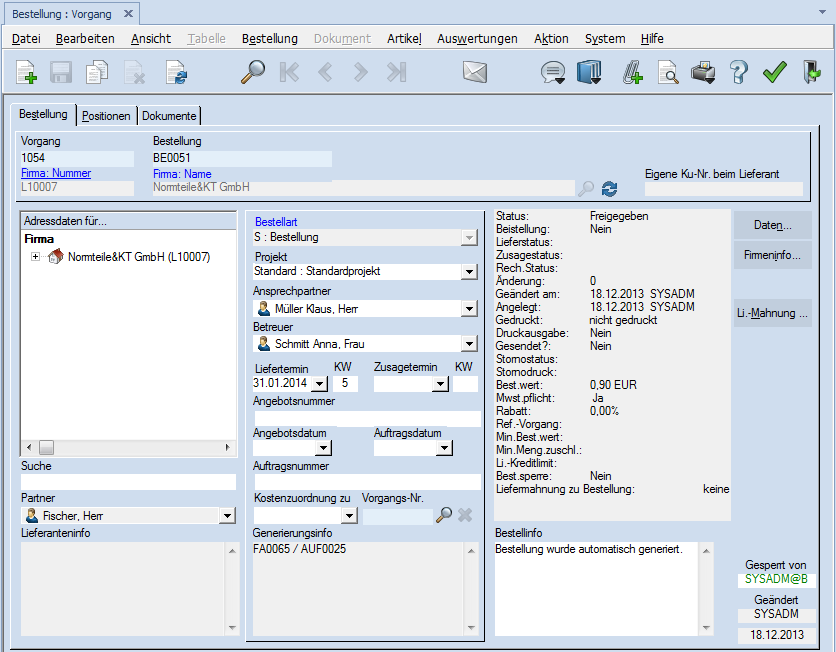Viewport: 836px width, 652px height.
Task: Expand the Normteile&KT GmbH tree node
Action: pyautogui.click(x=36, y=257)
